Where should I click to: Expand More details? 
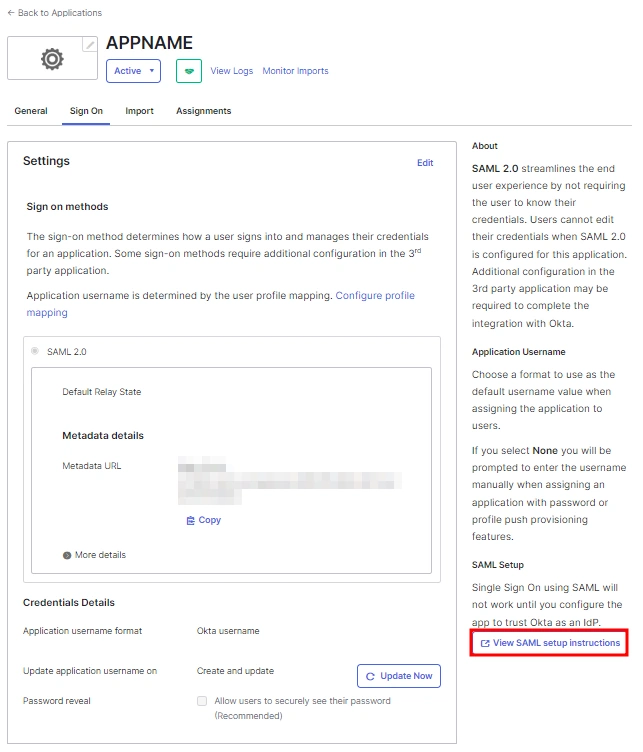tap(94, 555)
